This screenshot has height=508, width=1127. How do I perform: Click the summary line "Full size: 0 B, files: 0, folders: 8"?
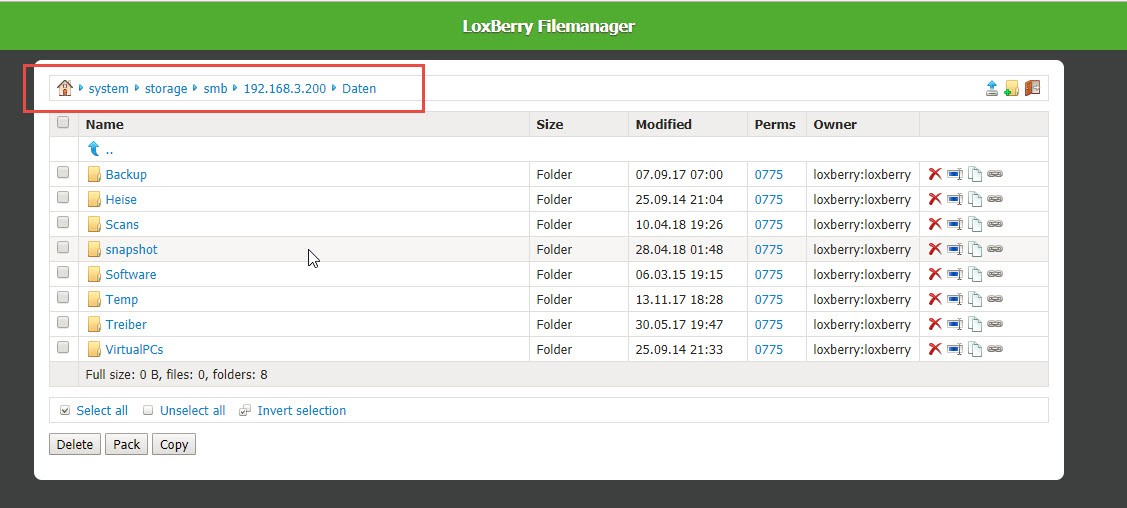coord(176,374)
